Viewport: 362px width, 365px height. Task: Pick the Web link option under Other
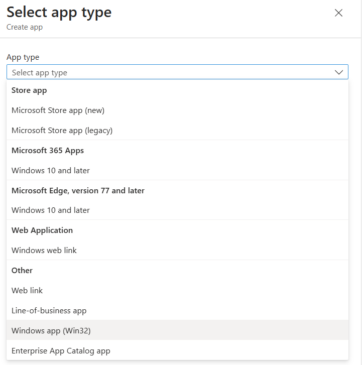(177, 290)
